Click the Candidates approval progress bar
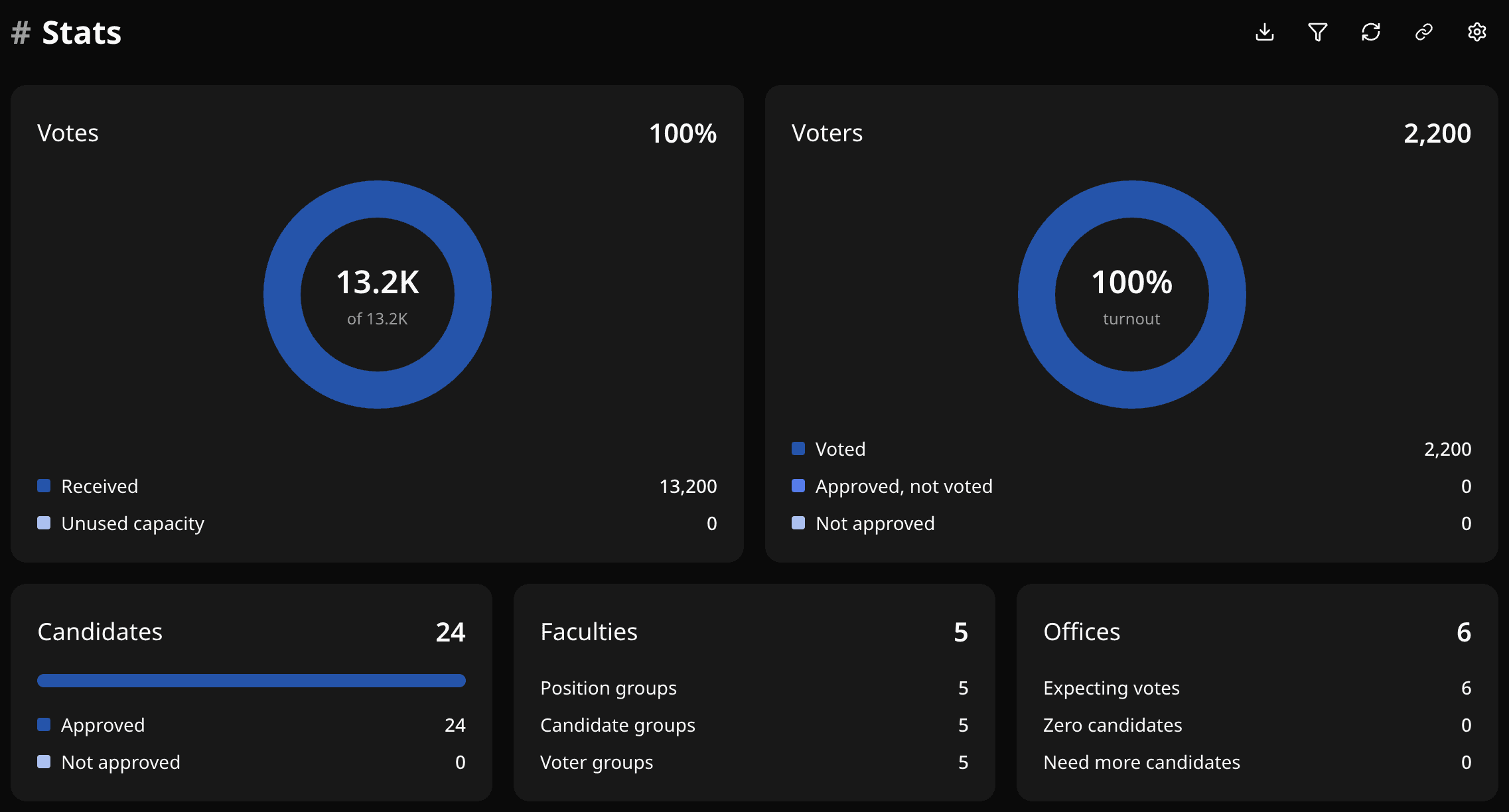The image size is (1509, 812). 251,681
